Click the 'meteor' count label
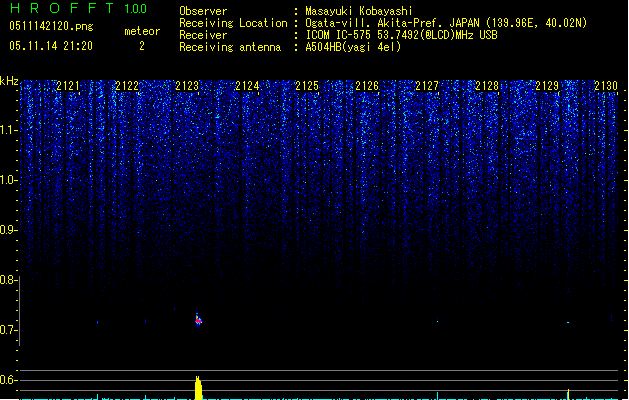The width and height of the screenshot is (629, 400). tap(142, 31)
